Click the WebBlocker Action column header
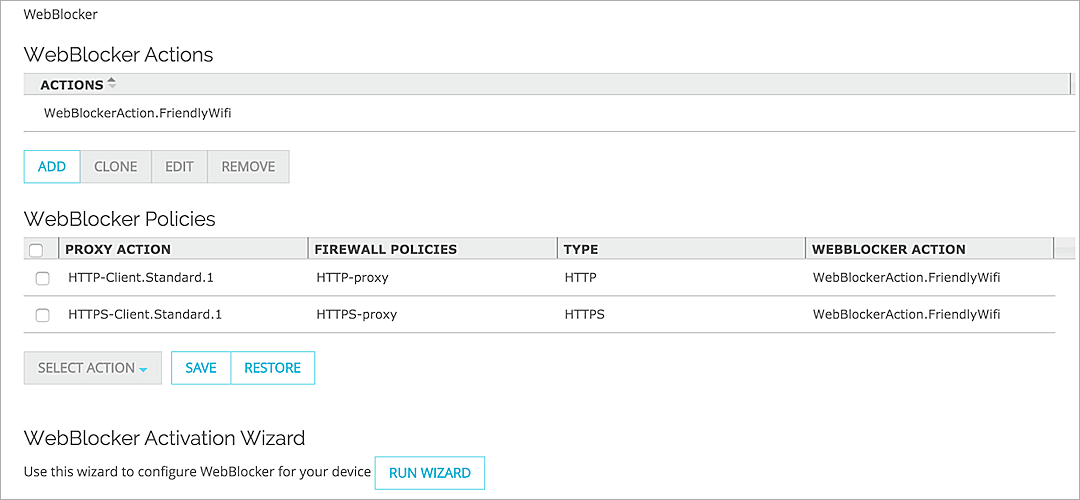1080x500 pixels. pyautogui.click(x=888, y=249)
